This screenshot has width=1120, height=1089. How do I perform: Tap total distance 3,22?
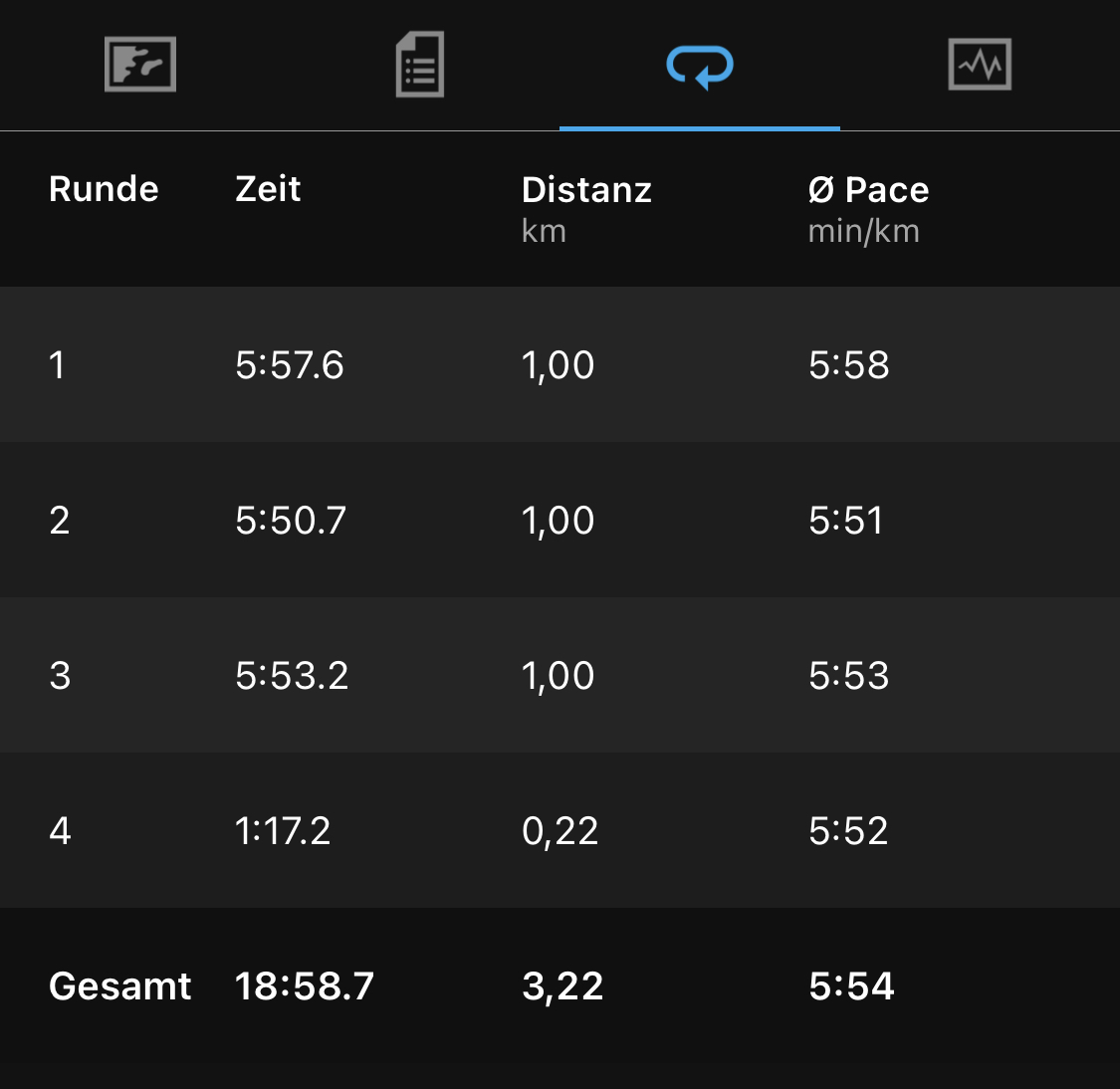(x=562, y=986)
